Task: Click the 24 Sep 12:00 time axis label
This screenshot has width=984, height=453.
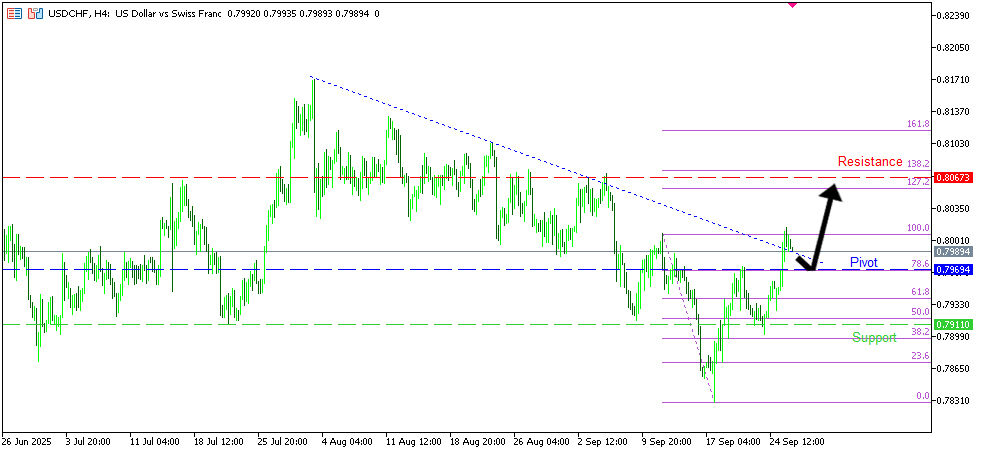Action: click(796, 440)
